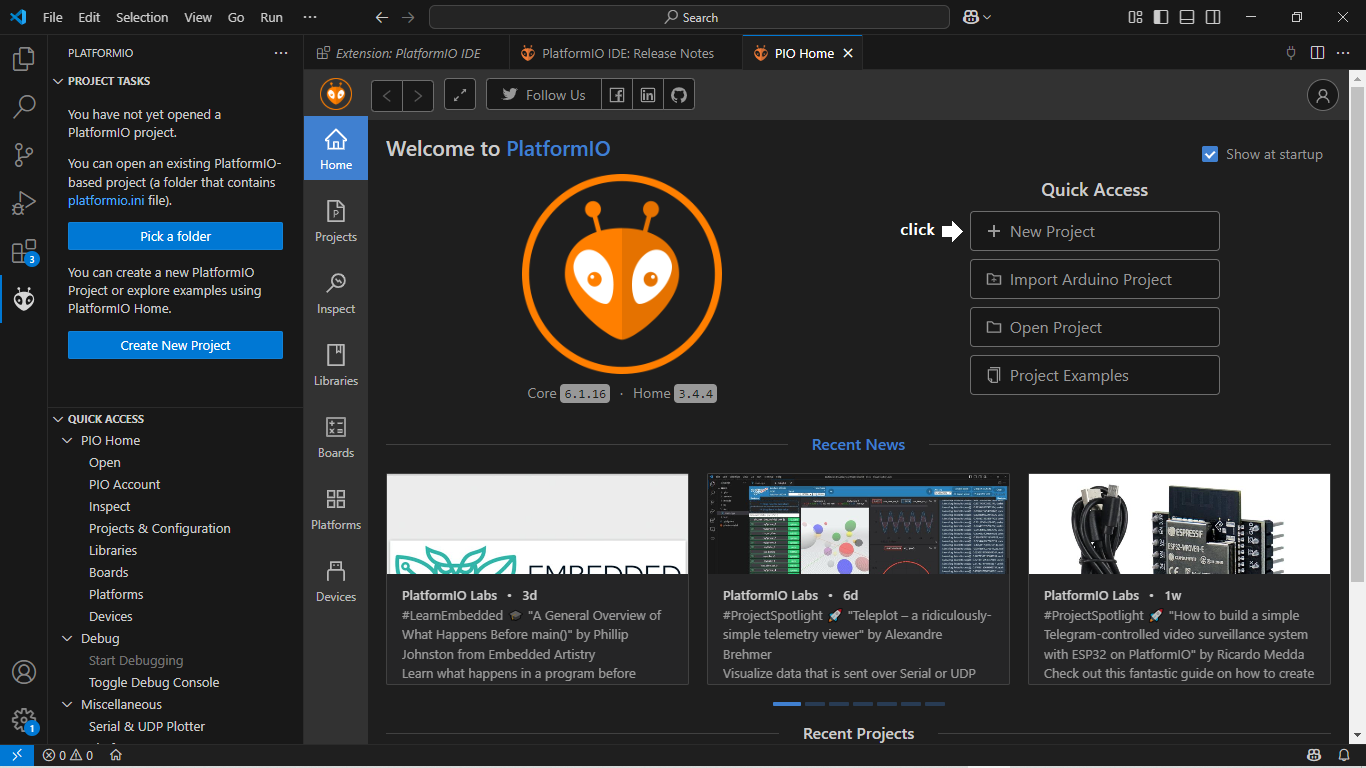Click the Follow Us Twitter button

click(x=544, y=95)
